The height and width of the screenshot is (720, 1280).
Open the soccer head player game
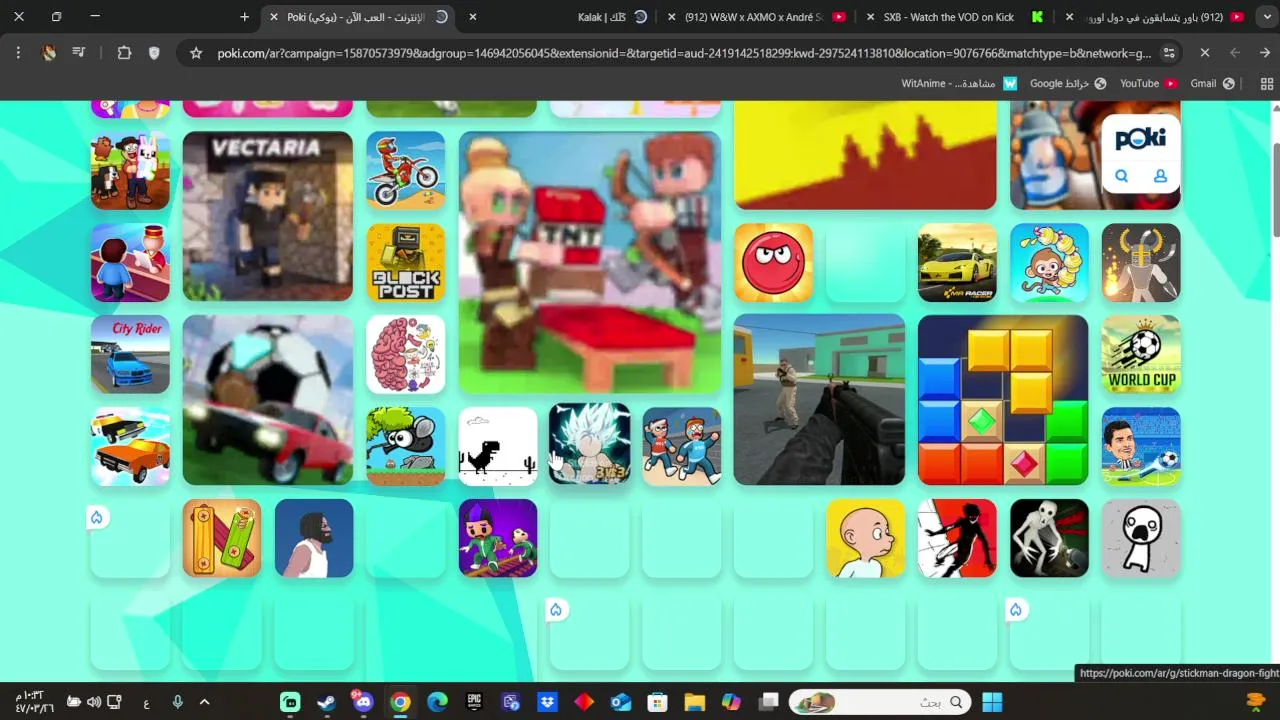1141,446
